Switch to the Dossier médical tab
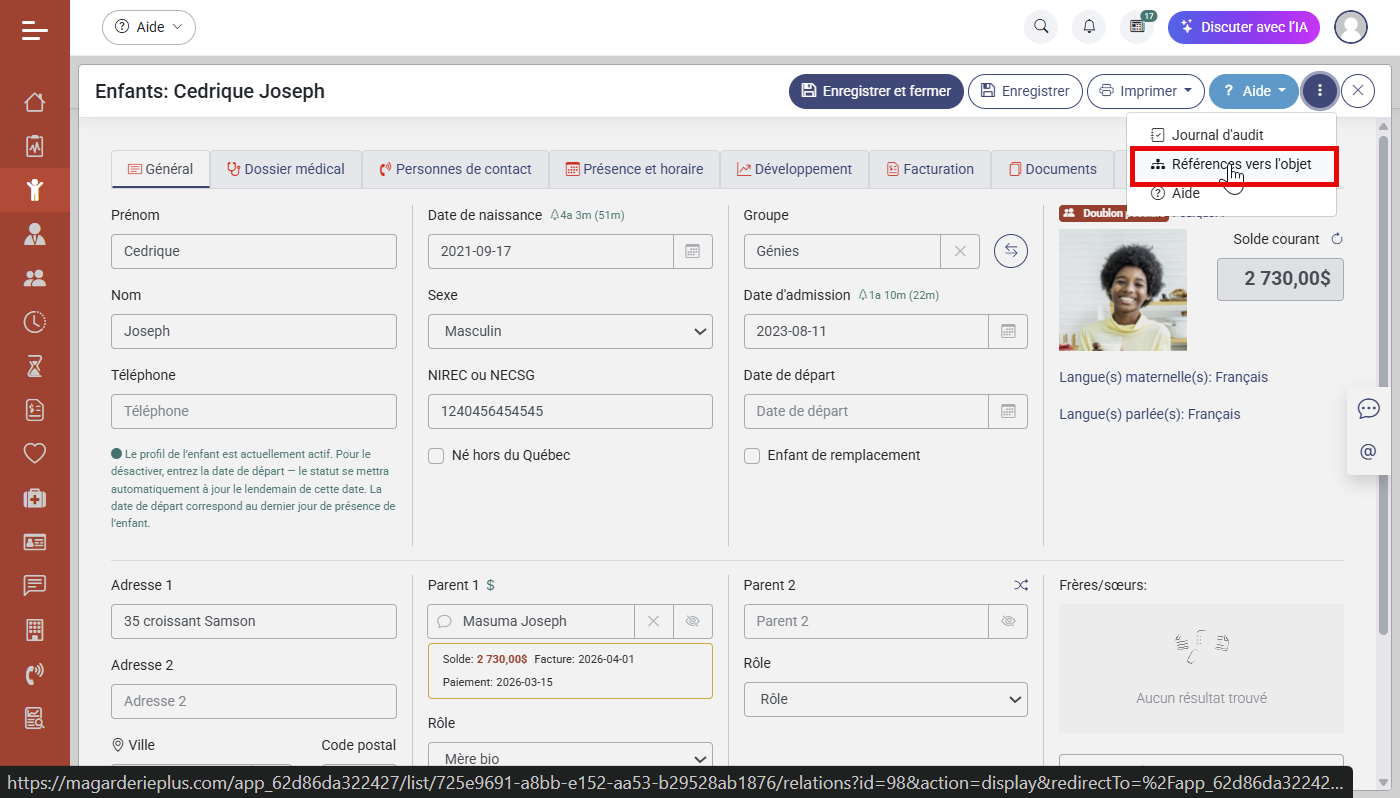This screenshot has height=798, width=1400. (286, 169)
